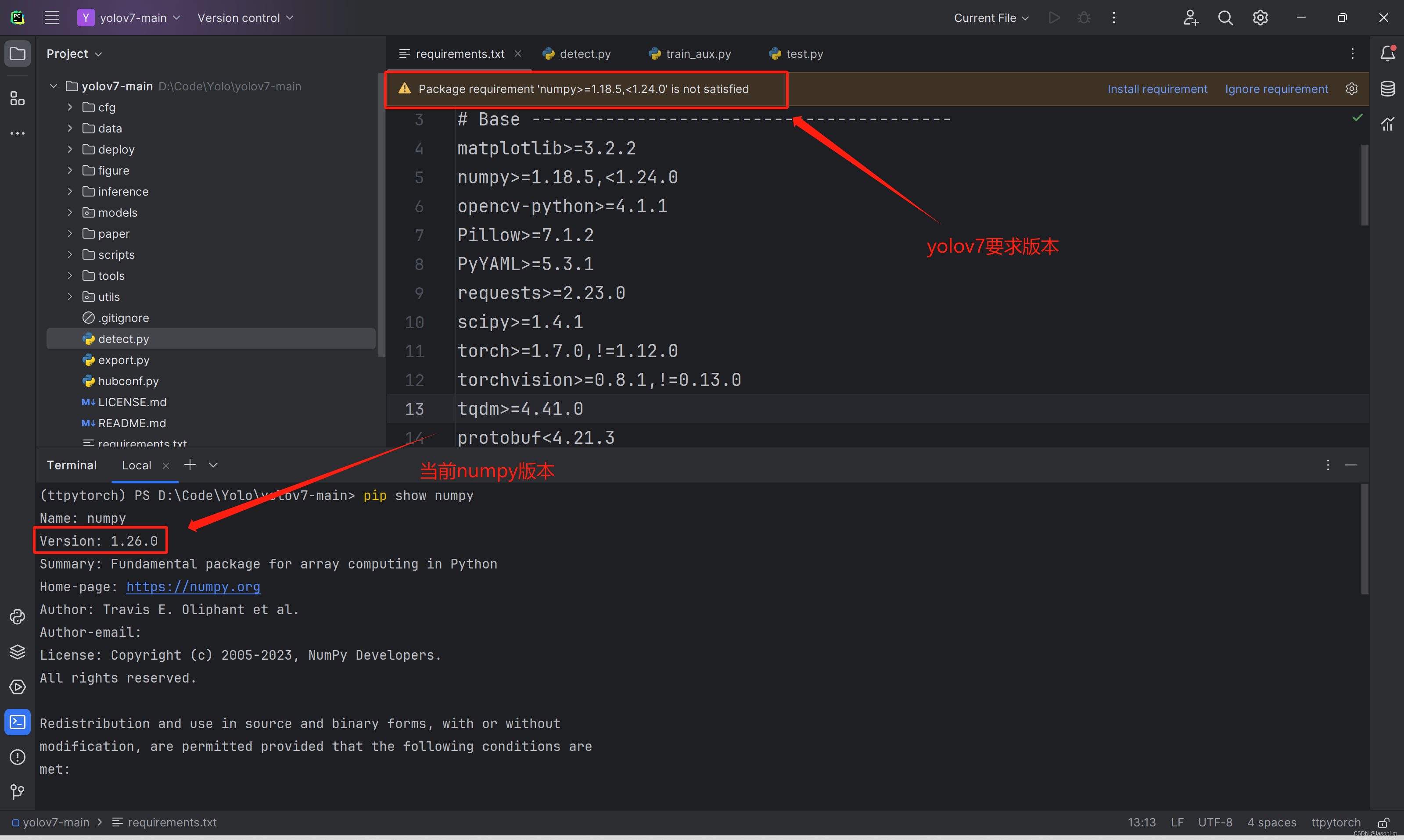Viewport: 1404px width, 840px height.
Task: Close the Local terminal tab
Action: tap(165, 465)
